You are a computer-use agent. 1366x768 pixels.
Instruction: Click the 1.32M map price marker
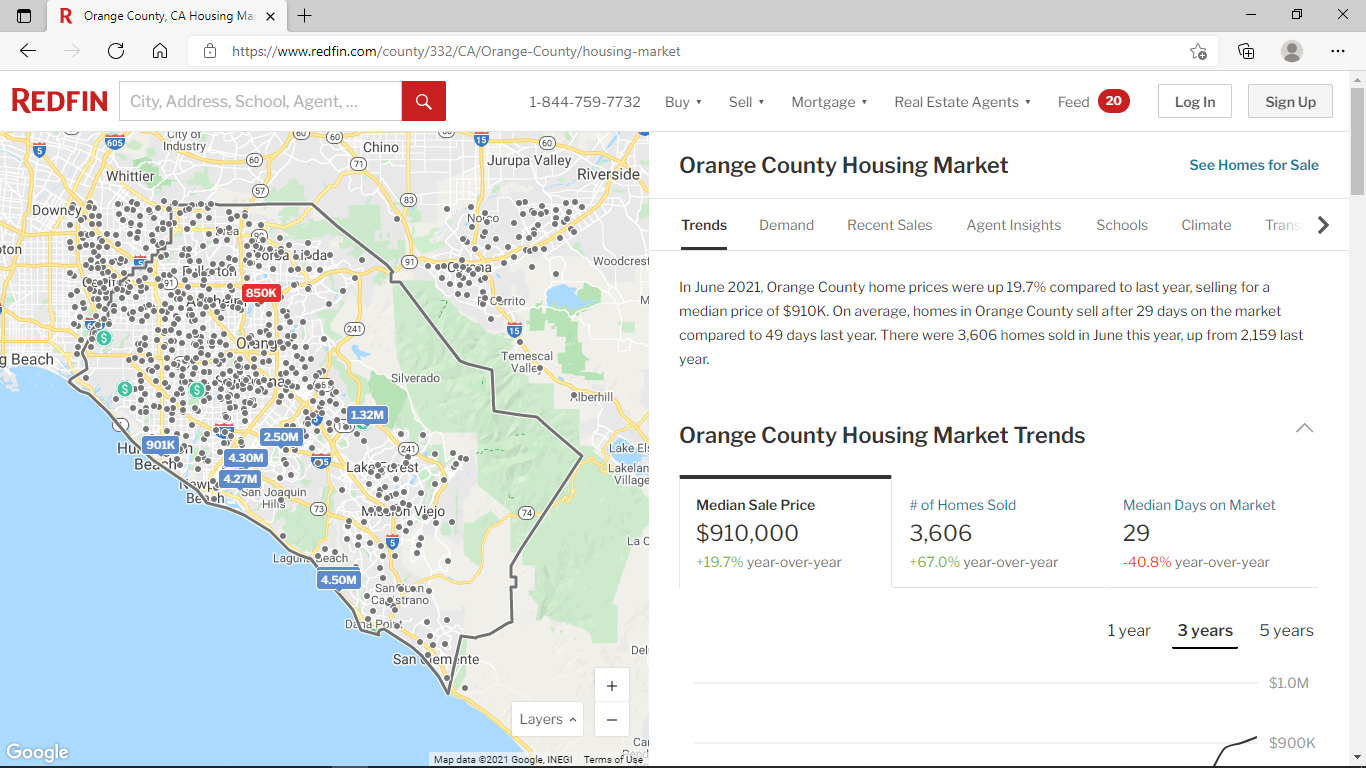pyautogui.click(x=367, y=414)
